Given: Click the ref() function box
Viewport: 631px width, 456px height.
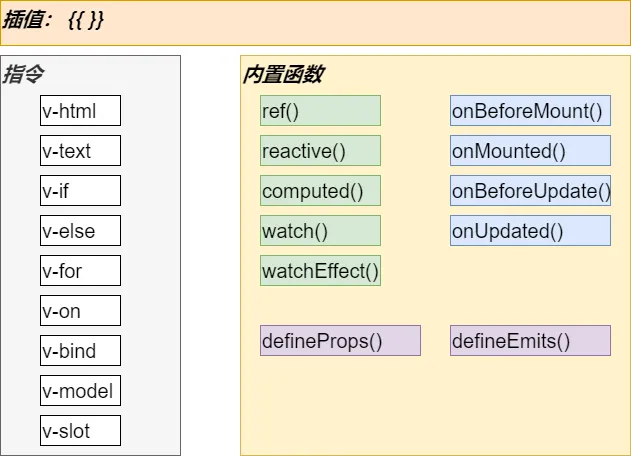Looking at the screenshot, I should 320,111.
